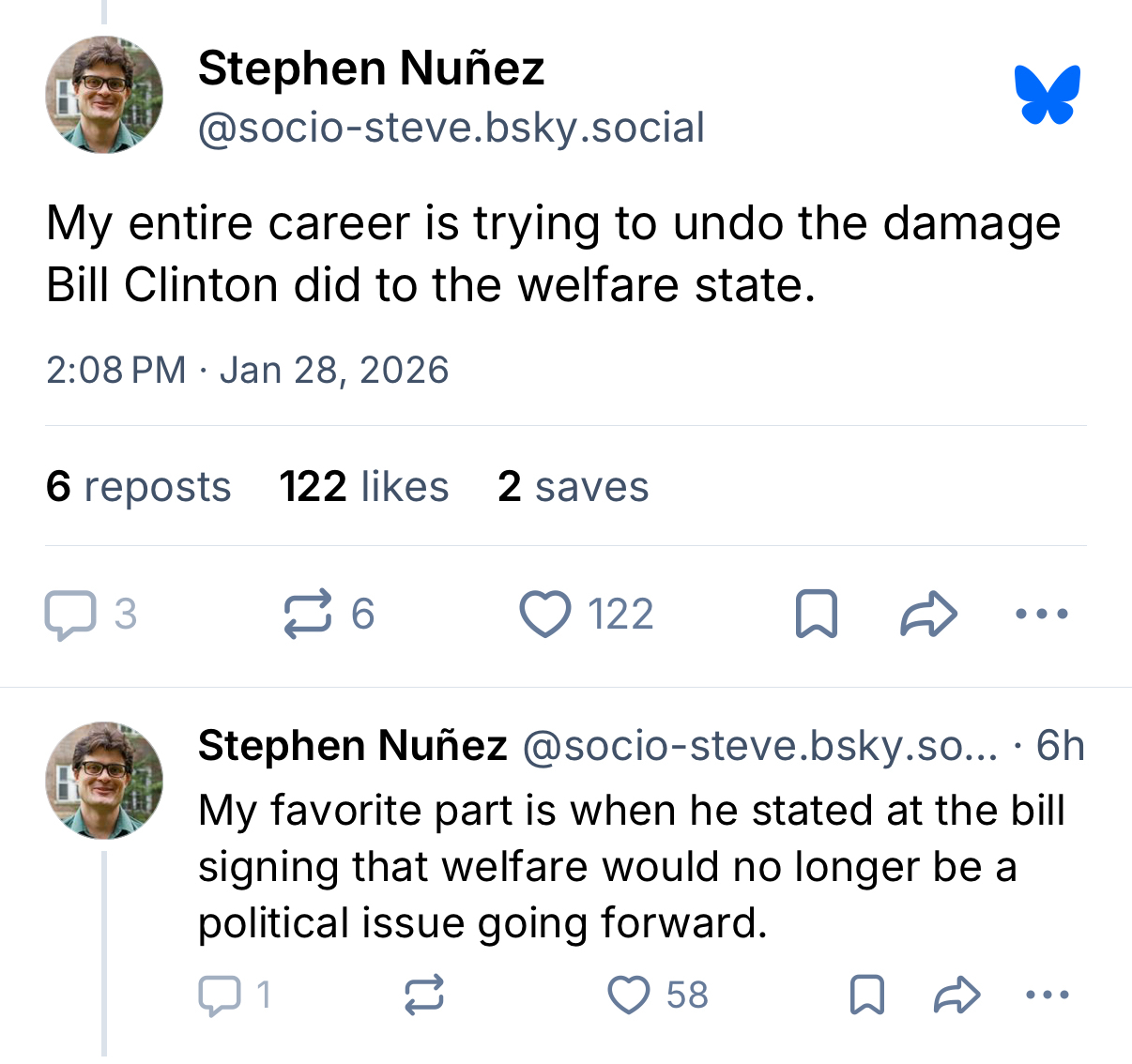View the list of 122 likes
The height and width of the screenshot is (1064, 1132).
click(x=364, y=487)
